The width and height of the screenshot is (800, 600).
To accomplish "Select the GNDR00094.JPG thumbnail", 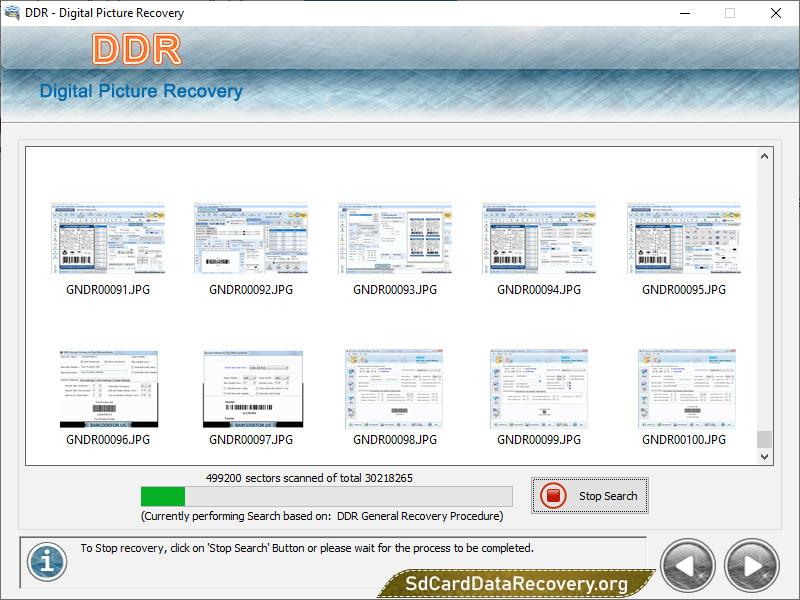I will 539,238.
